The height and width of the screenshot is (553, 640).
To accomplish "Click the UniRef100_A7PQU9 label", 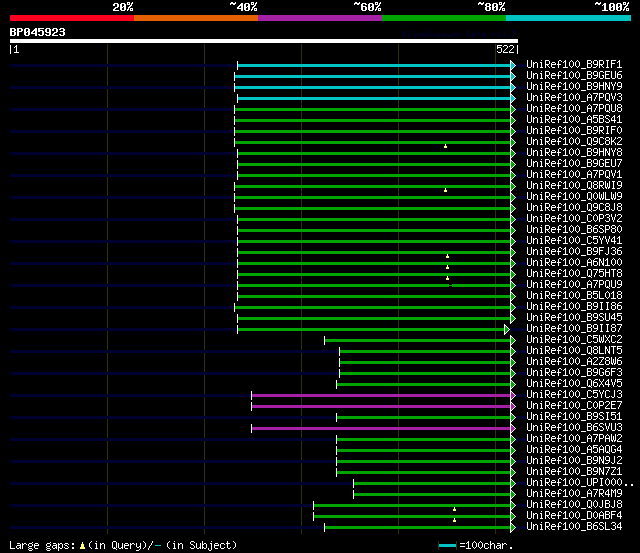I will tap(574, 285).
